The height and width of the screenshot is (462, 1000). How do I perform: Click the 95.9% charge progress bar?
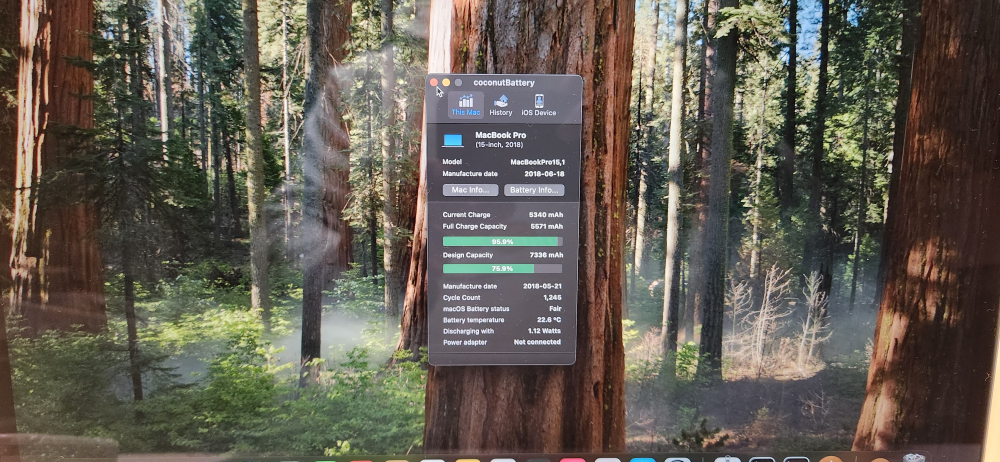click(x=503, y=242)
